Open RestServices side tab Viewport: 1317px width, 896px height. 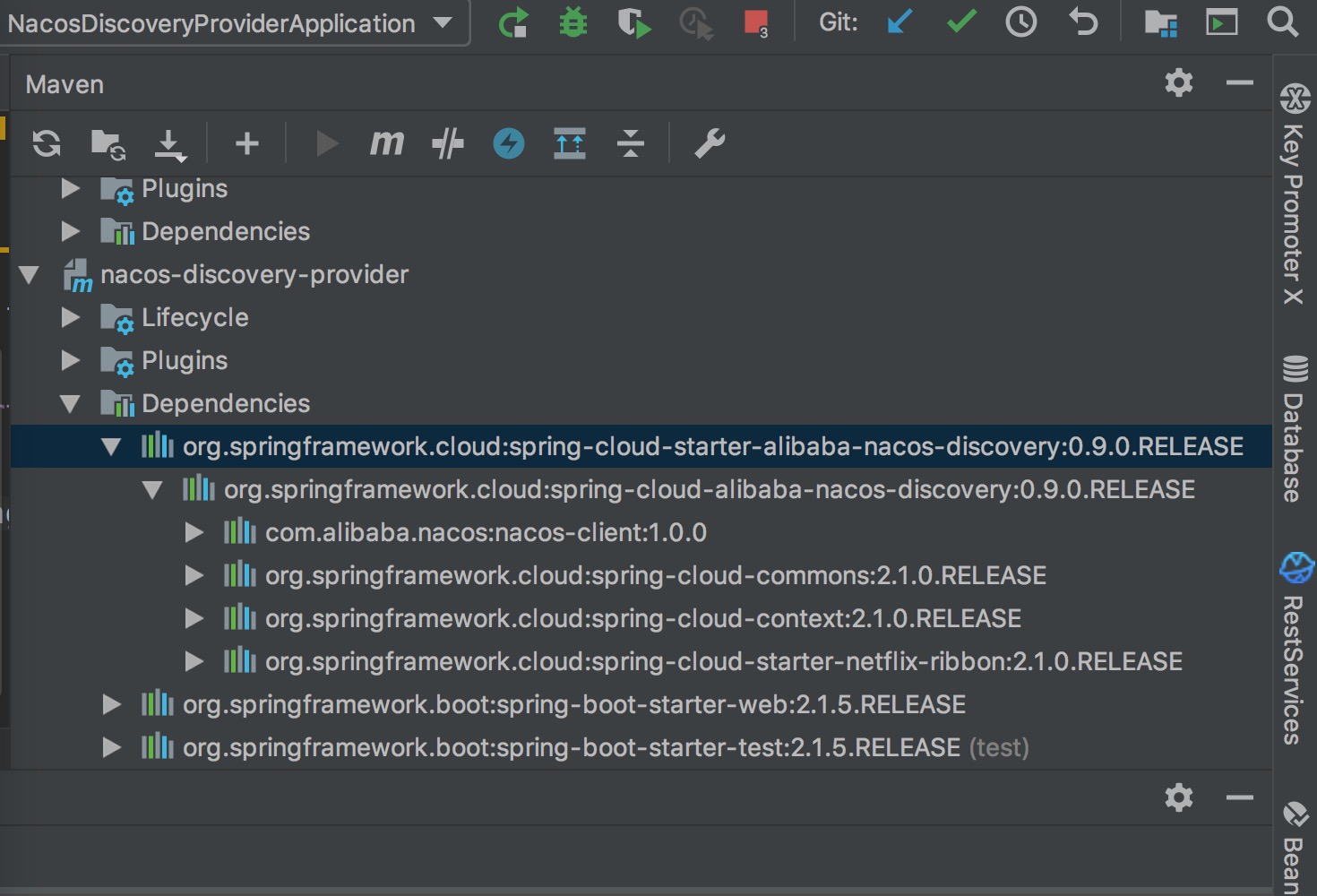tap(1295, 649)
